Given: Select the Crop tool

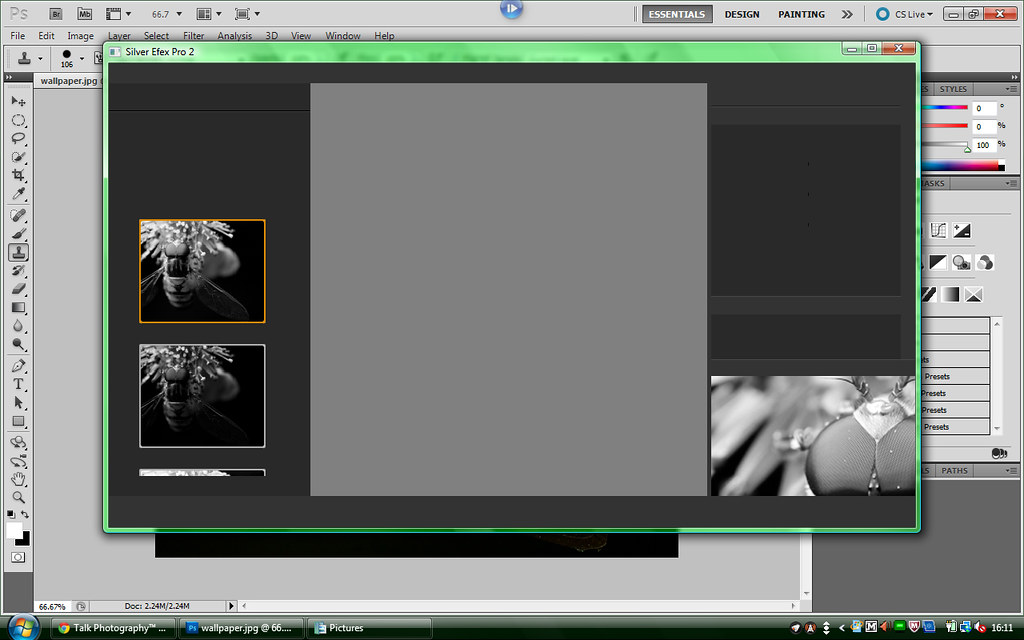Looking at the screenshot, I should [18, 176].
